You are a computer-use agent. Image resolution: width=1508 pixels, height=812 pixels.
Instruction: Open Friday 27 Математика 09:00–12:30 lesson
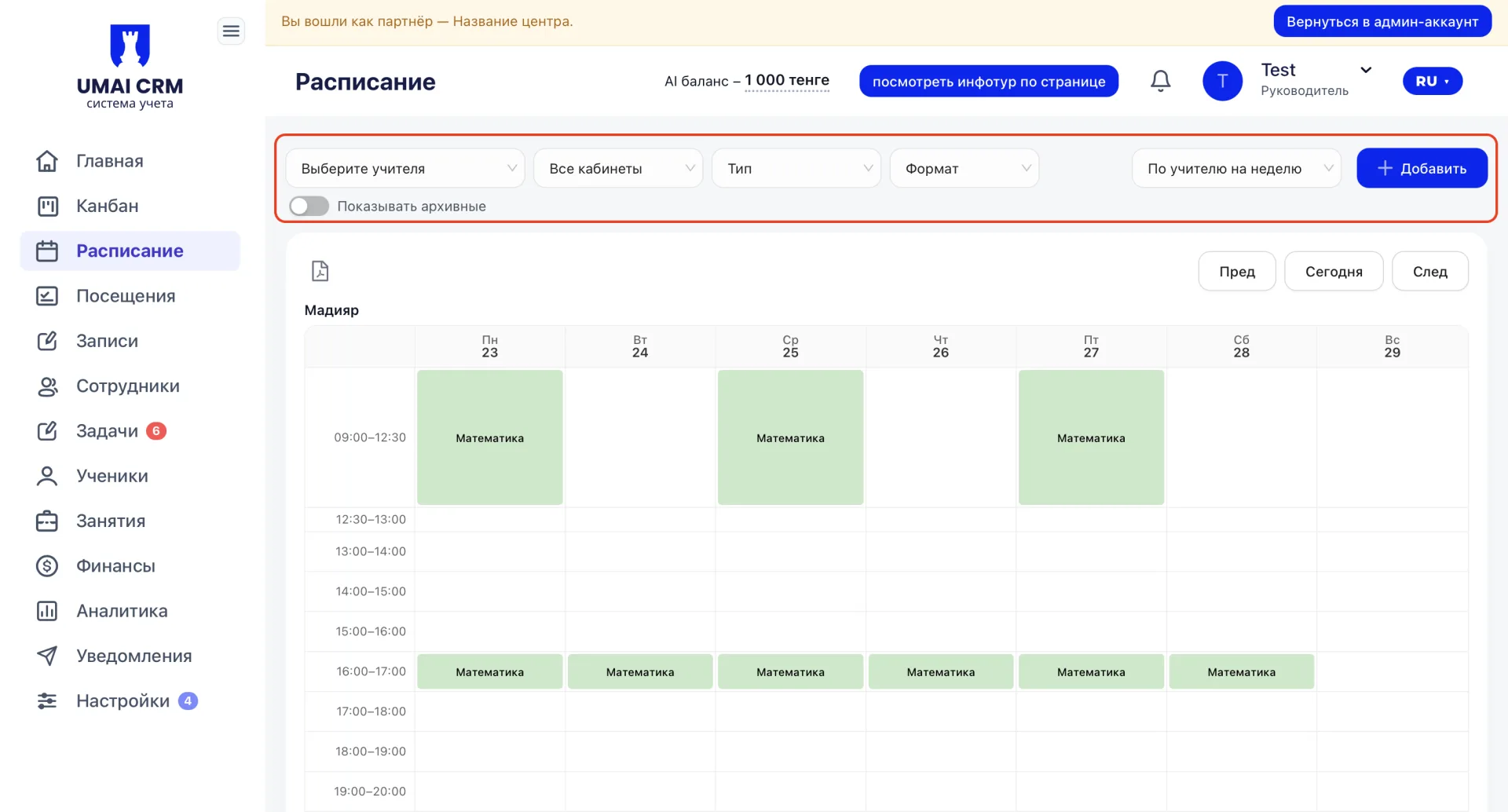pyautogui.click(x=1091, y=437)
